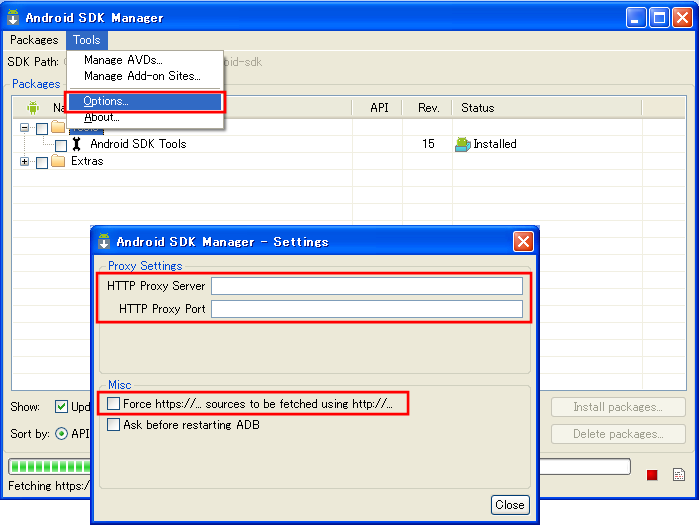
Task: Select the Android SDK Tools row text
Action: pos(138,144)
